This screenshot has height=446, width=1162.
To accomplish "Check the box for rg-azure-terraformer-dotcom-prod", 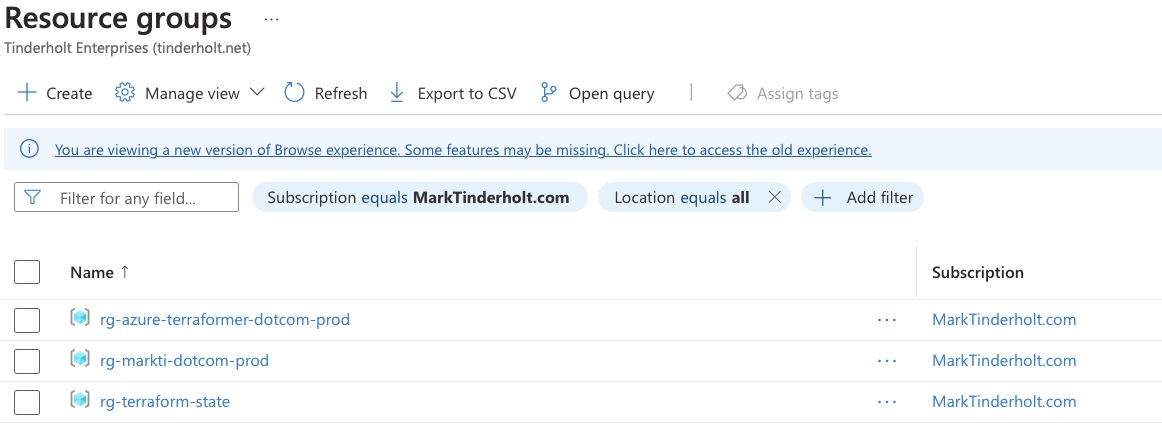I will coord(27,320).
